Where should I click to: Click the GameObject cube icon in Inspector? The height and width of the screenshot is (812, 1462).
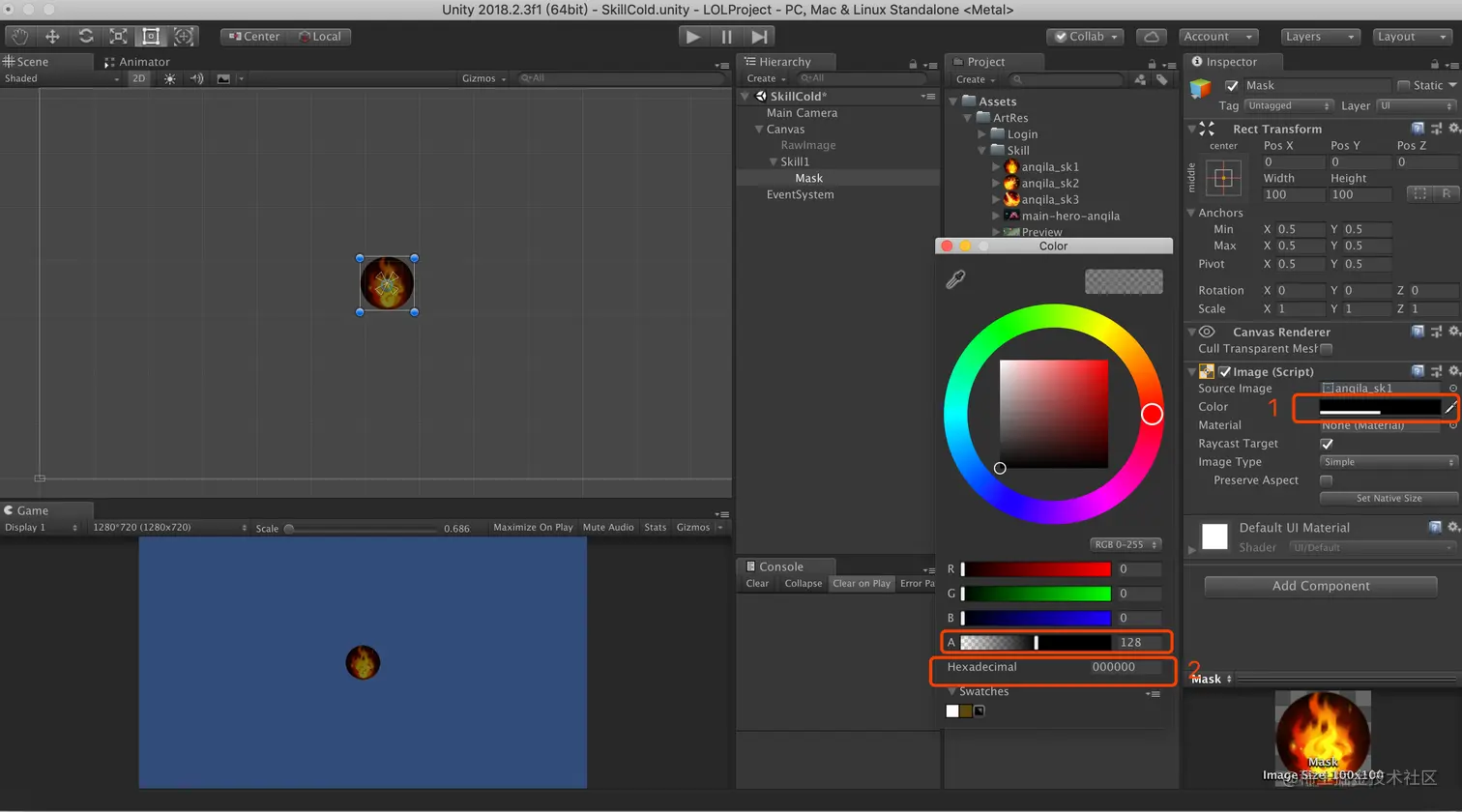pyautogui.click(x=1200, y=89)
